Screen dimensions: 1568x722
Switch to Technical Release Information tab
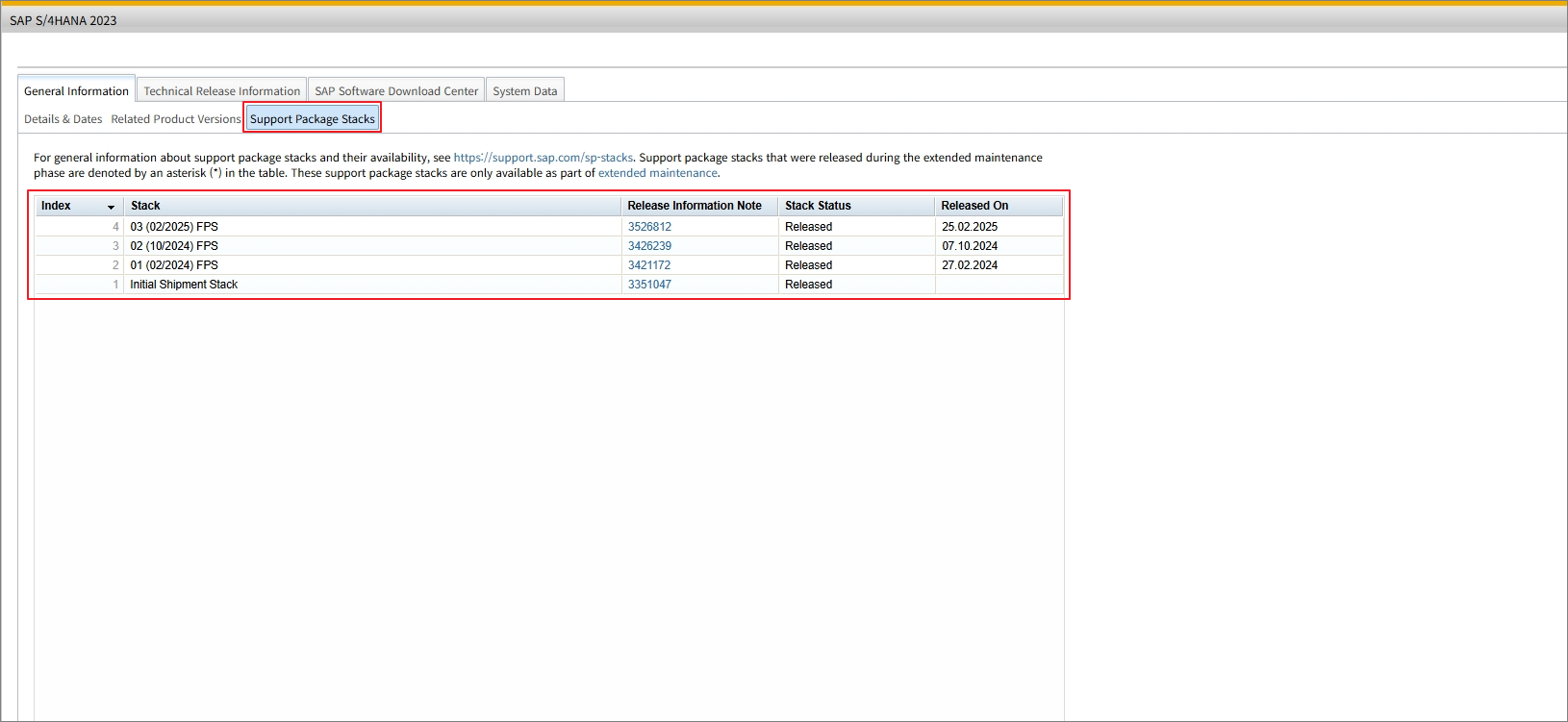coord(221,90)
